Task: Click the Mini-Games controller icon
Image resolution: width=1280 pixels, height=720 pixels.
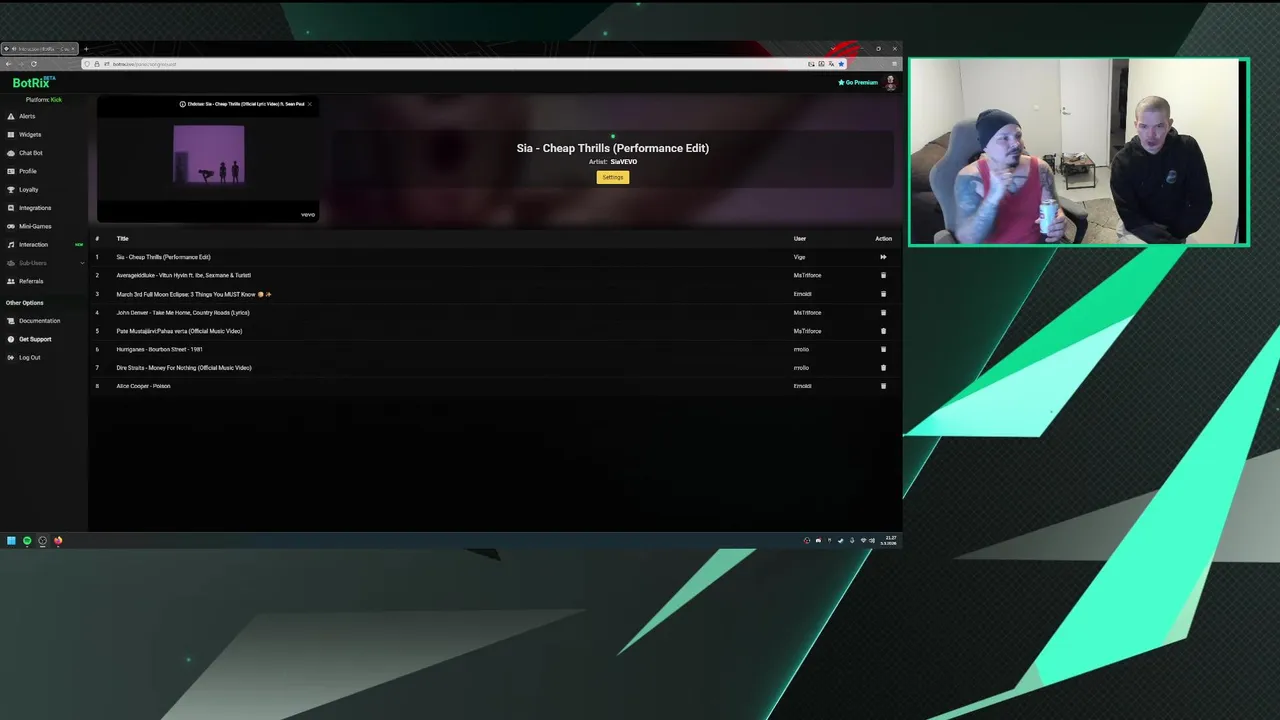Action: (x=11, y=226)
